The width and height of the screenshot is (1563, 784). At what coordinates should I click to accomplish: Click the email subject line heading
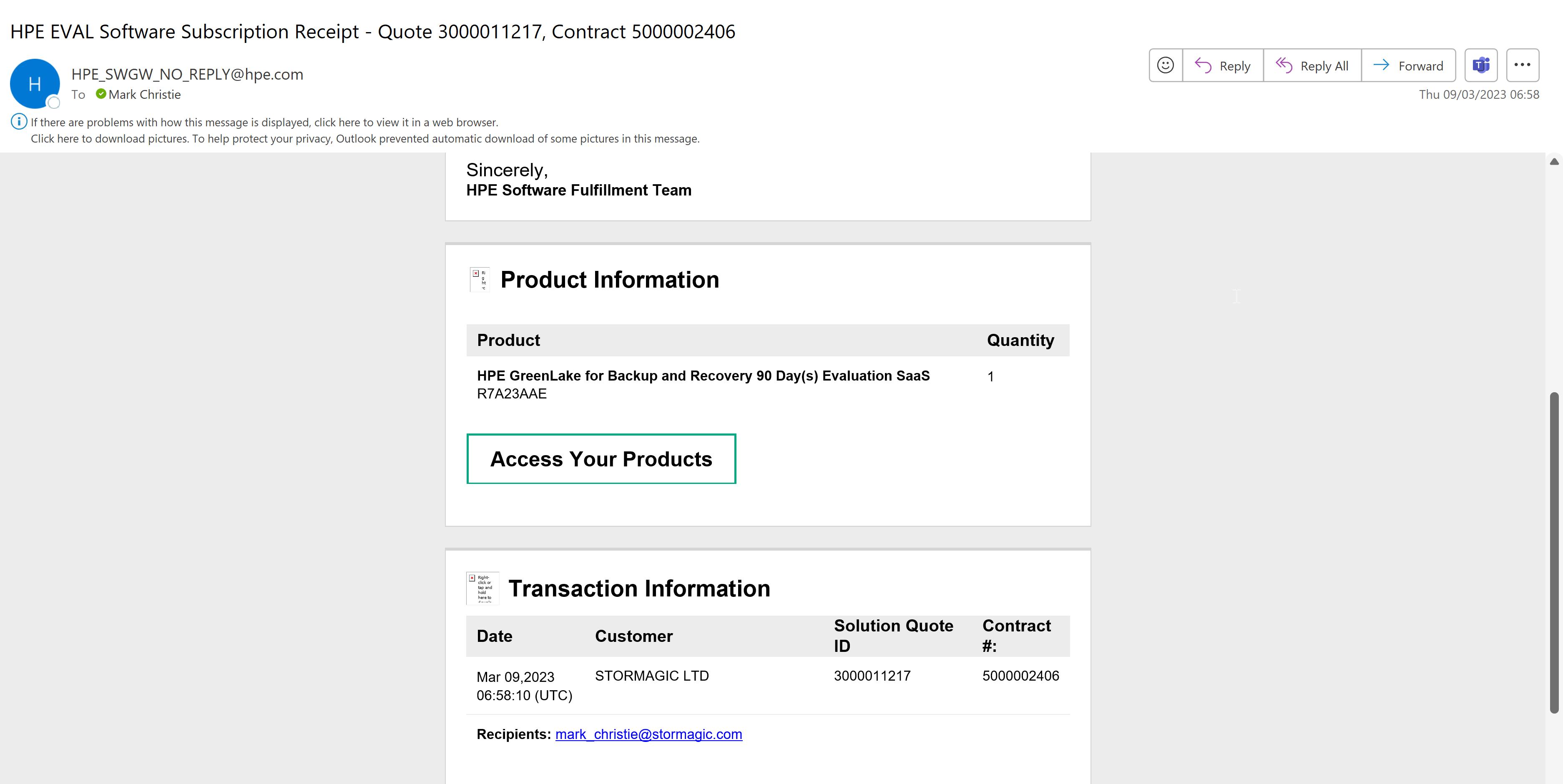click(372, 32)
